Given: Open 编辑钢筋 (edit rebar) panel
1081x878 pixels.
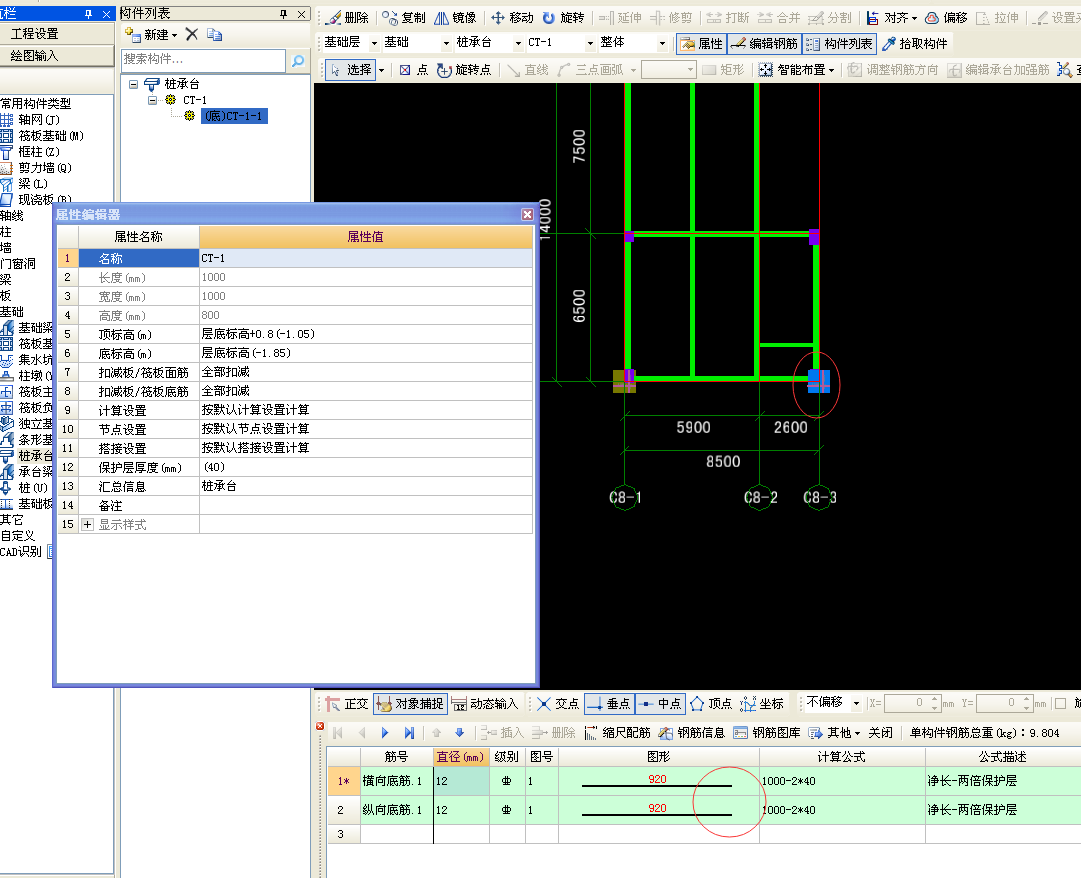Looking at the screenshot, I should point(764,43).
